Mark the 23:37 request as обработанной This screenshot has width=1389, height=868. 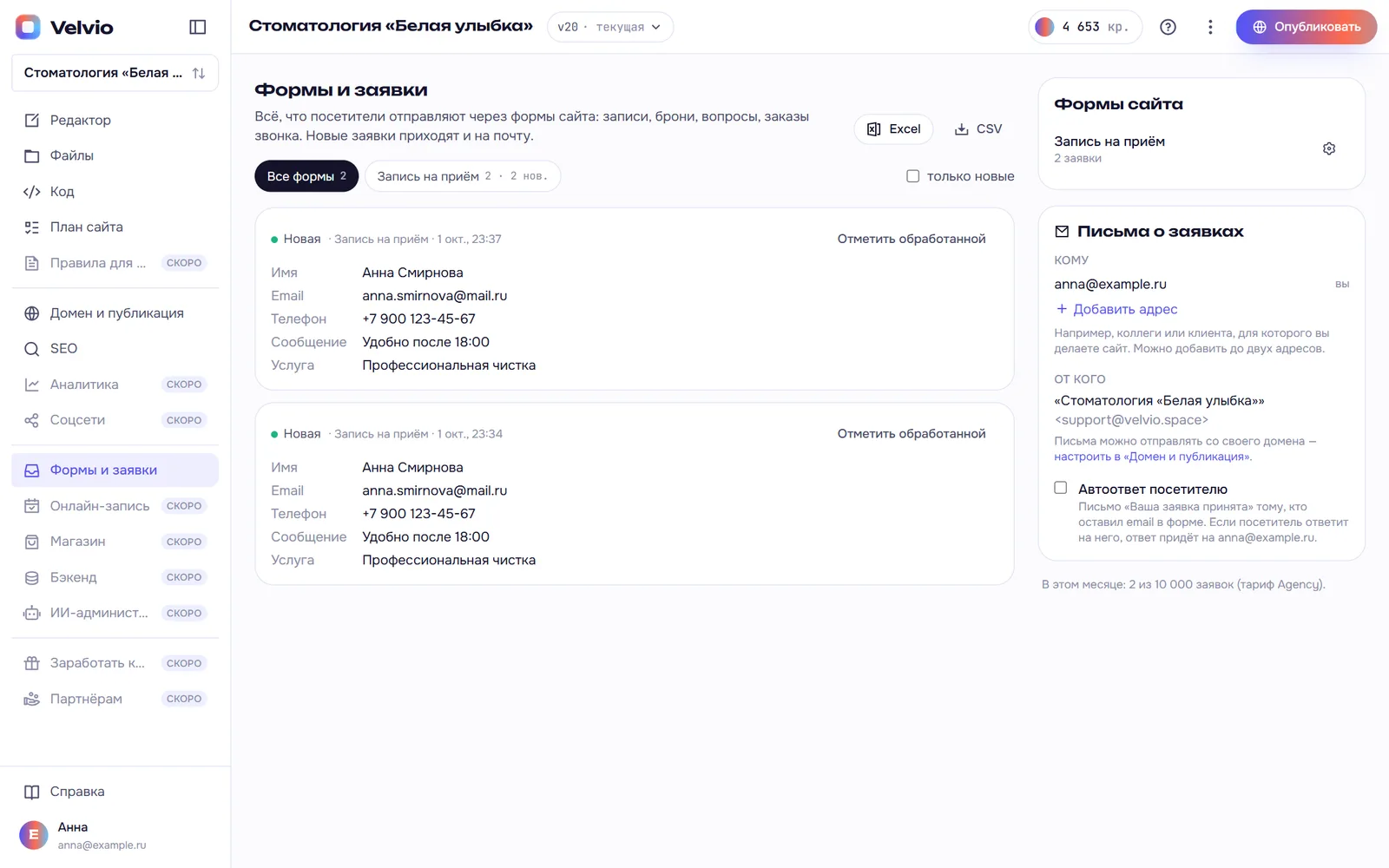pos(912,239)
